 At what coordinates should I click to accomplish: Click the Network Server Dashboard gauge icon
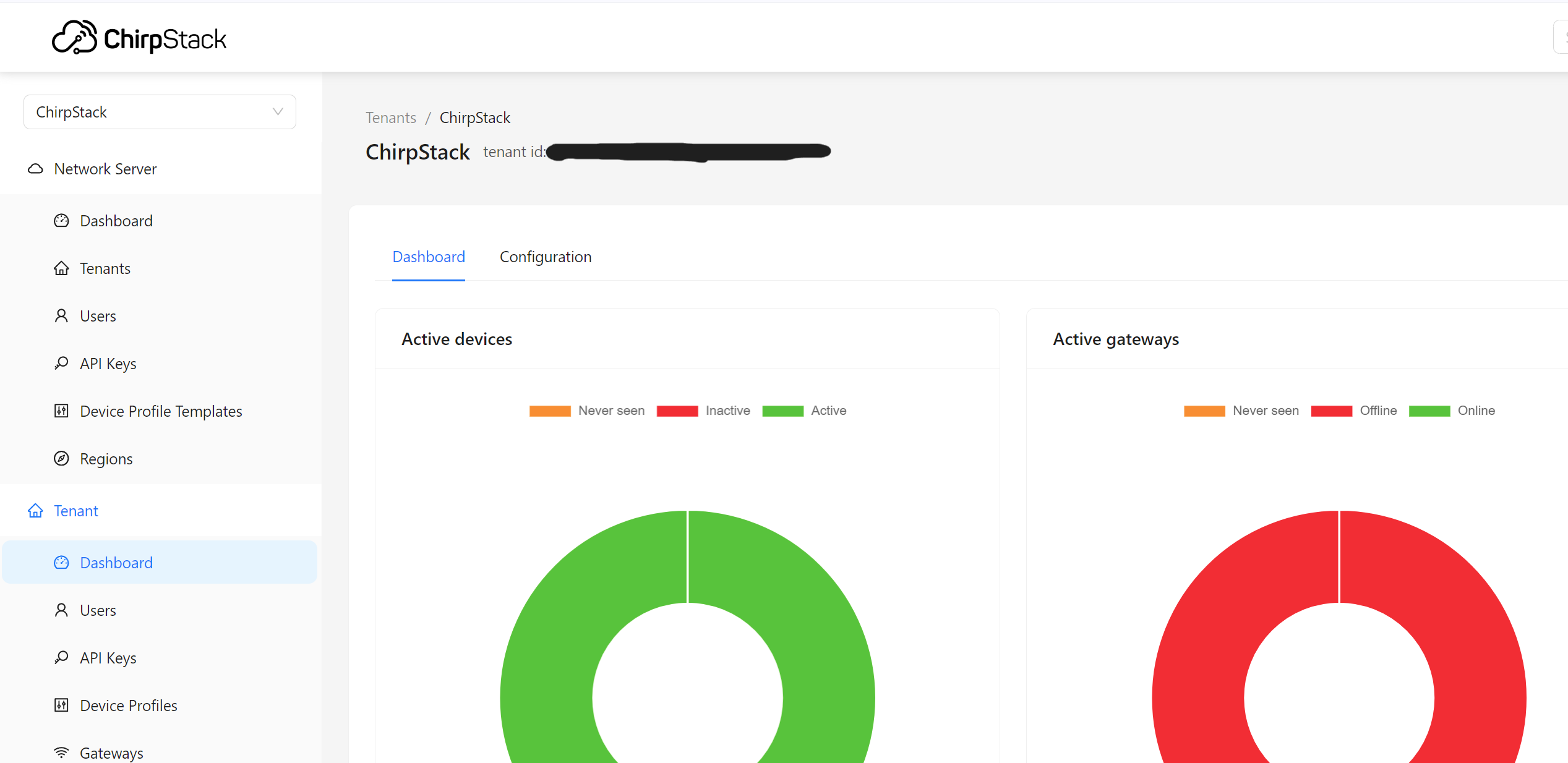tap(61, 221)
